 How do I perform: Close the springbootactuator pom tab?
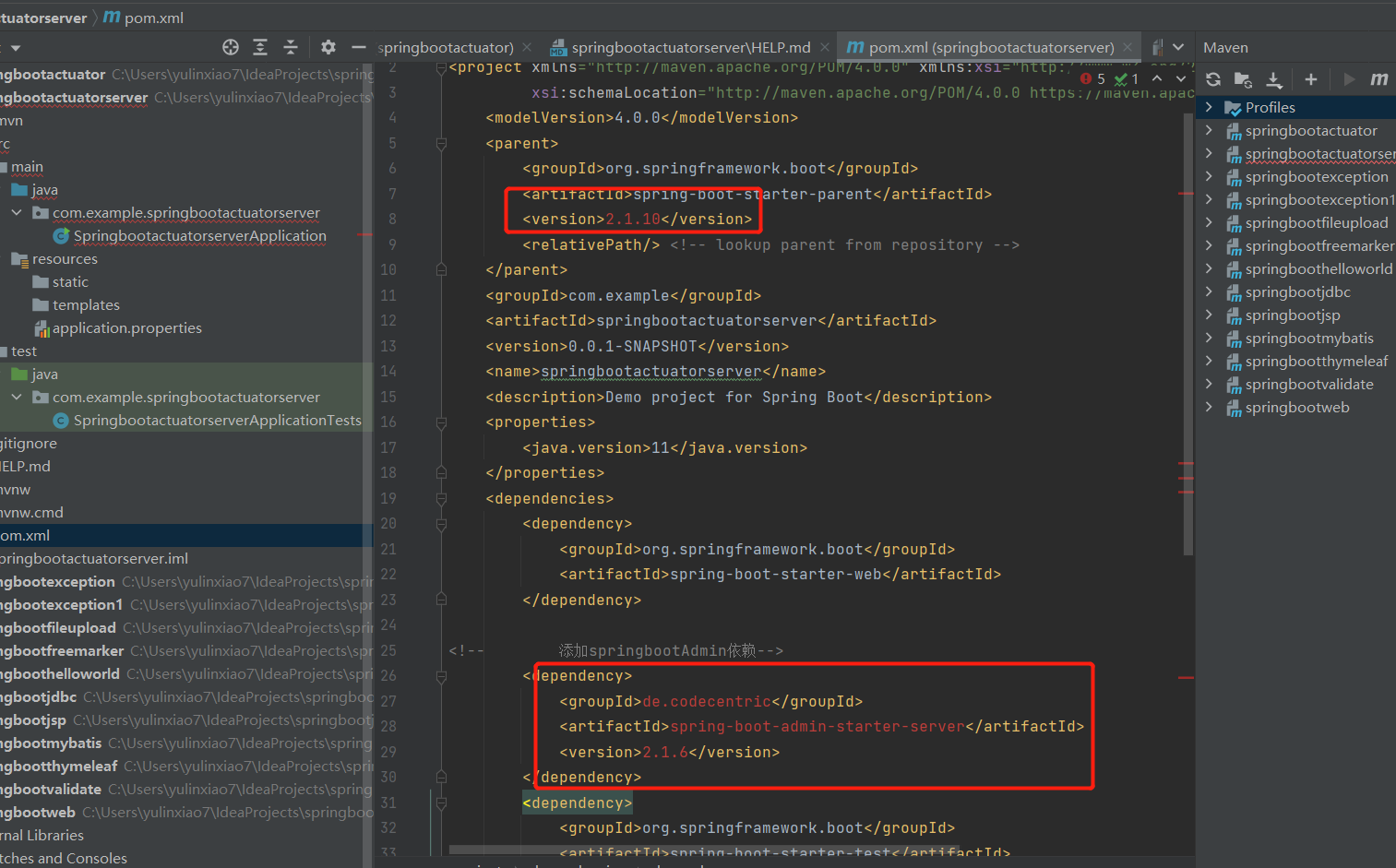click(527, 47)
